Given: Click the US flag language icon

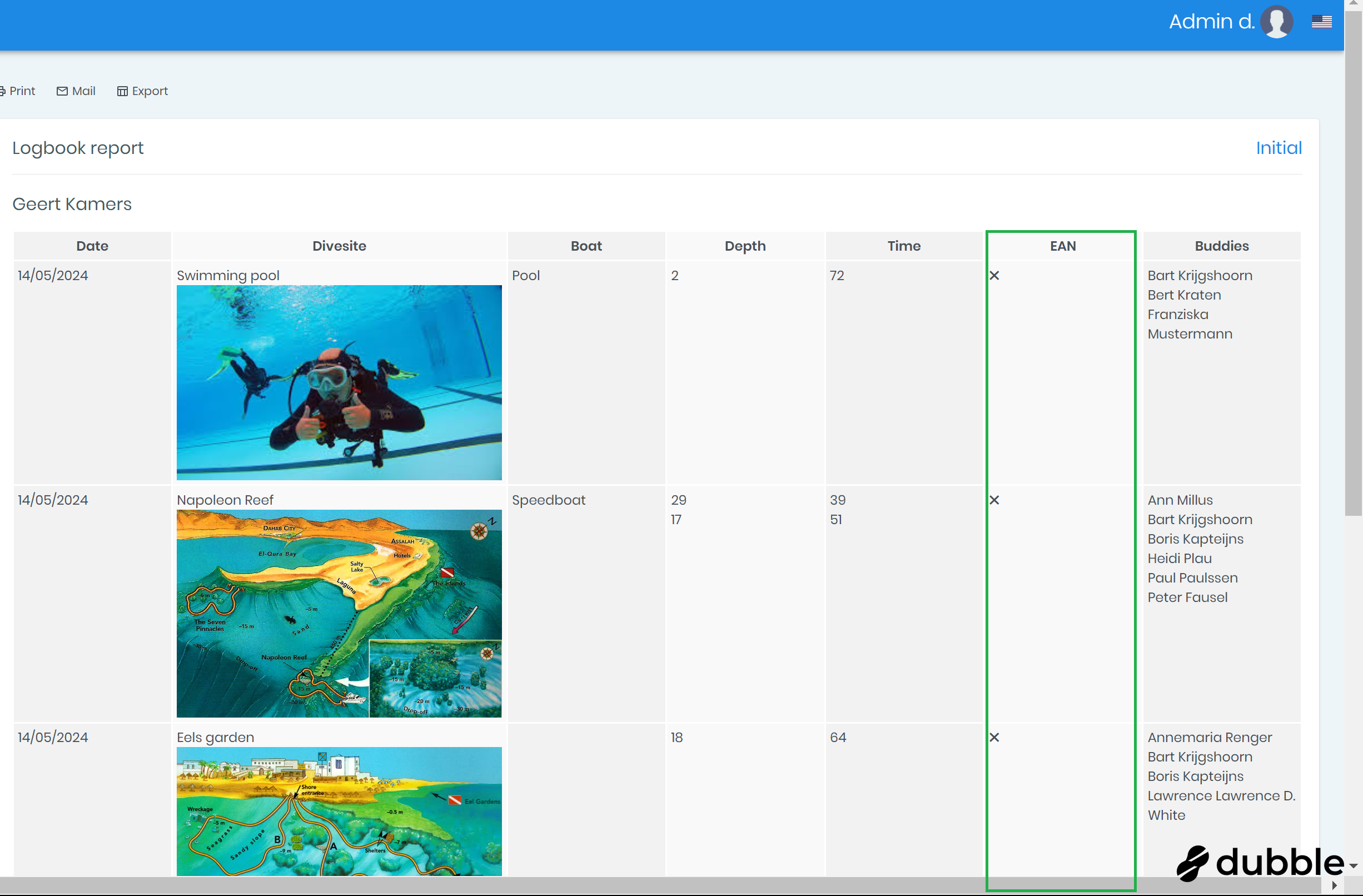Looking at the screenshot, I should coord(1321,22).
